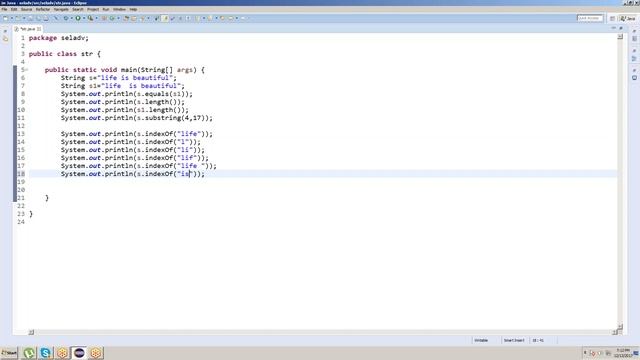This screenshot has width=640, height=360.
Task: Open Skype from the taskbar
Action: [46, 353]
